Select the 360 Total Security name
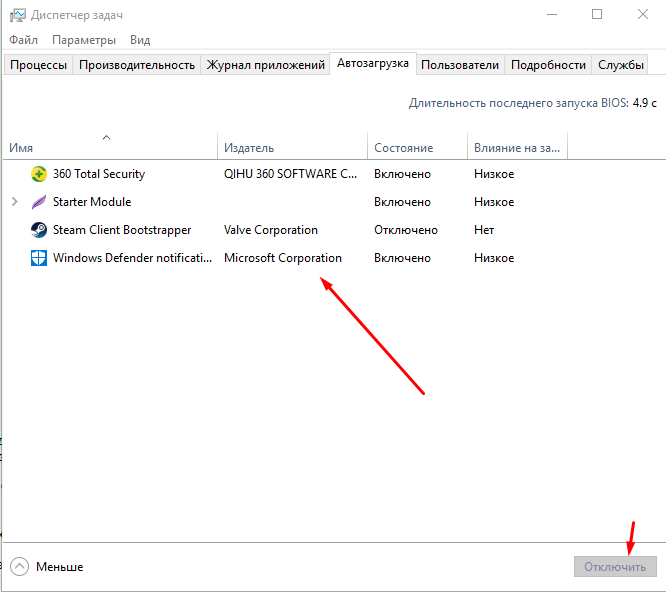The width and height of the screenshot is (666, 592). [99, 174]
